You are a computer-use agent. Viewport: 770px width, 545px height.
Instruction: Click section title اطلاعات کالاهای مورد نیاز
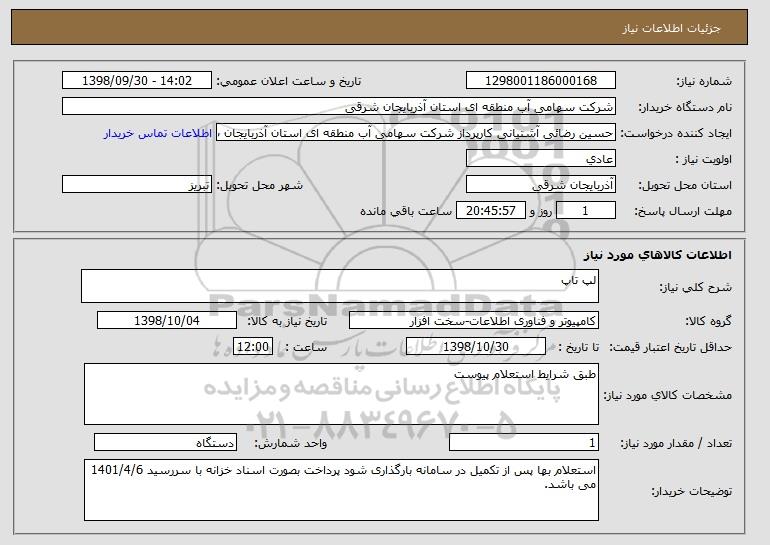click(658, 255)
